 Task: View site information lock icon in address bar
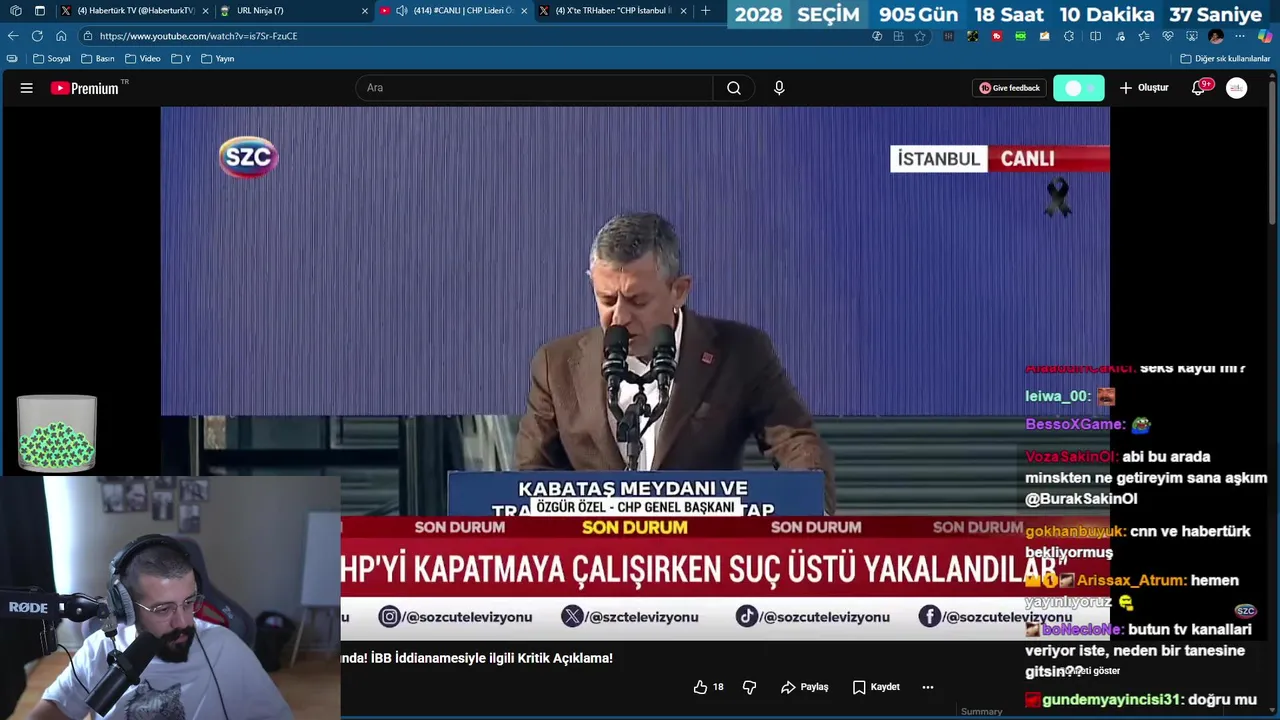(x=88, y=36)
